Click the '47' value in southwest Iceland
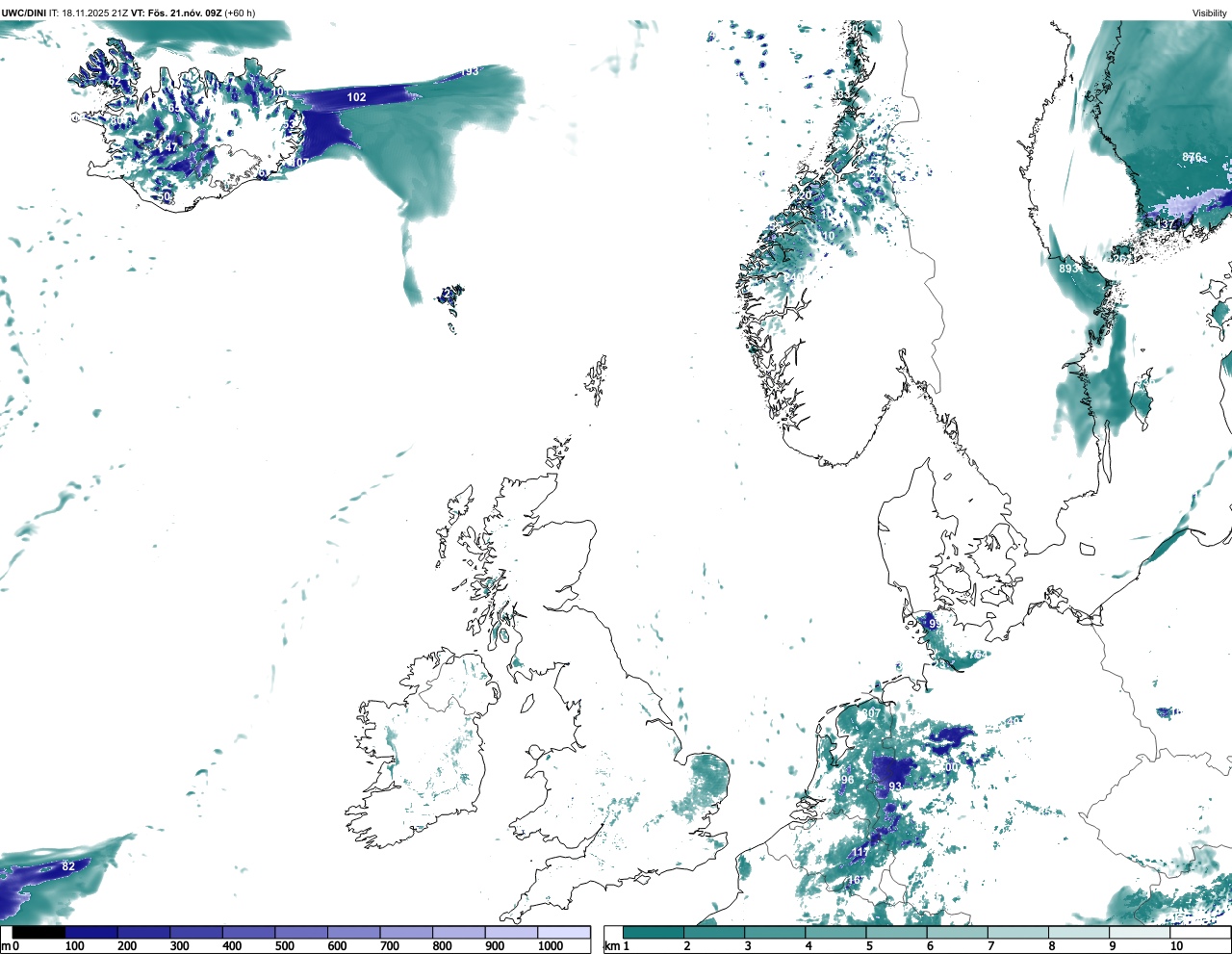The image size is (1232, 954). pos(169,147)
